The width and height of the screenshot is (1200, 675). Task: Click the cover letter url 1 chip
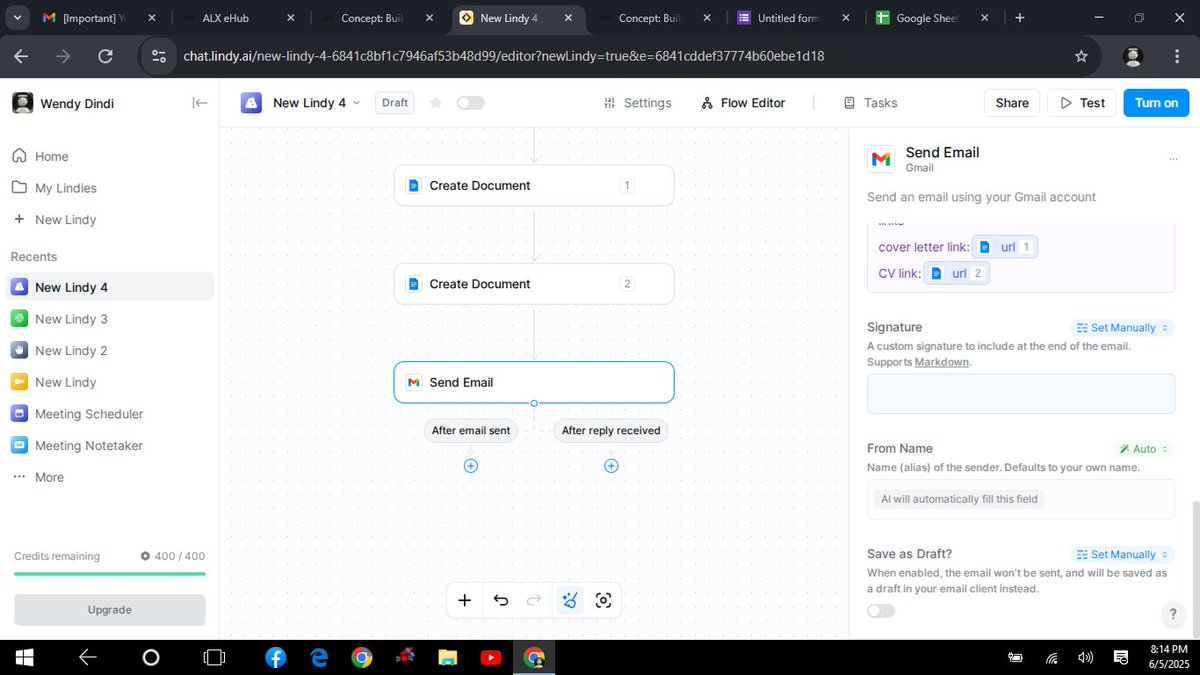(1006, 247)
